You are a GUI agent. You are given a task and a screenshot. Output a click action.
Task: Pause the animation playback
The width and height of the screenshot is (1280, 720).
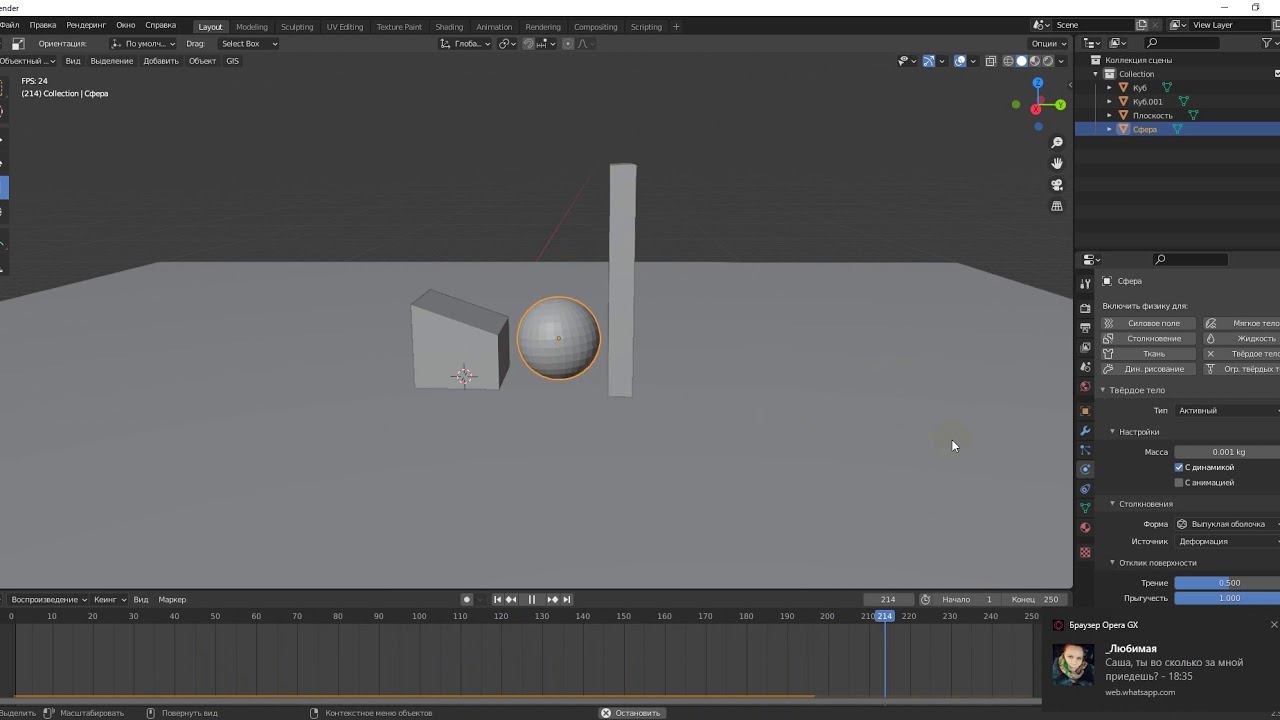click(531, 599)
